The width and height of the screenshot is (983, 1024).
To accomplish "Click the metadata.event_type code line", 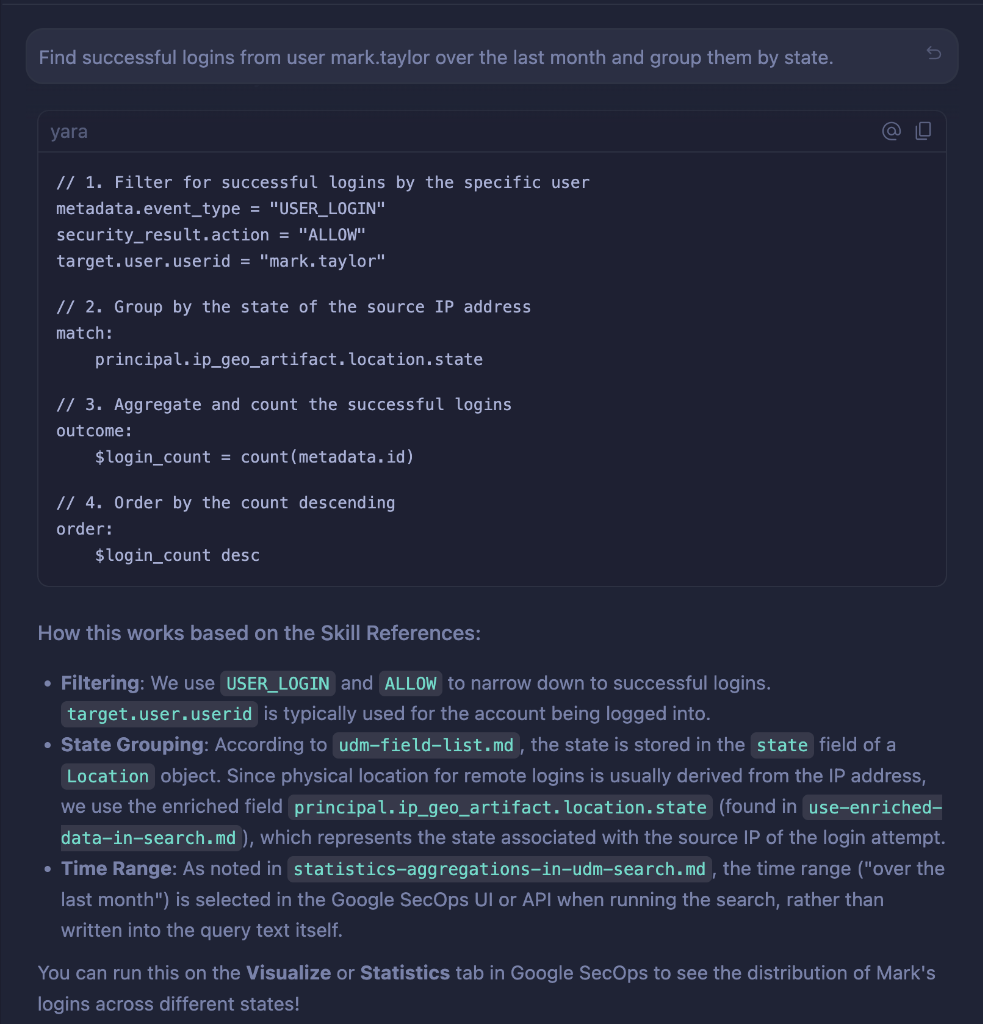I will 220,208.
